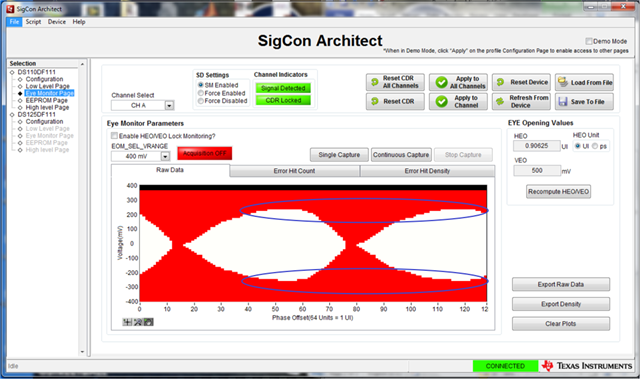Open the Script menu
The image size is (640, 379).
(x=33, y=22)
